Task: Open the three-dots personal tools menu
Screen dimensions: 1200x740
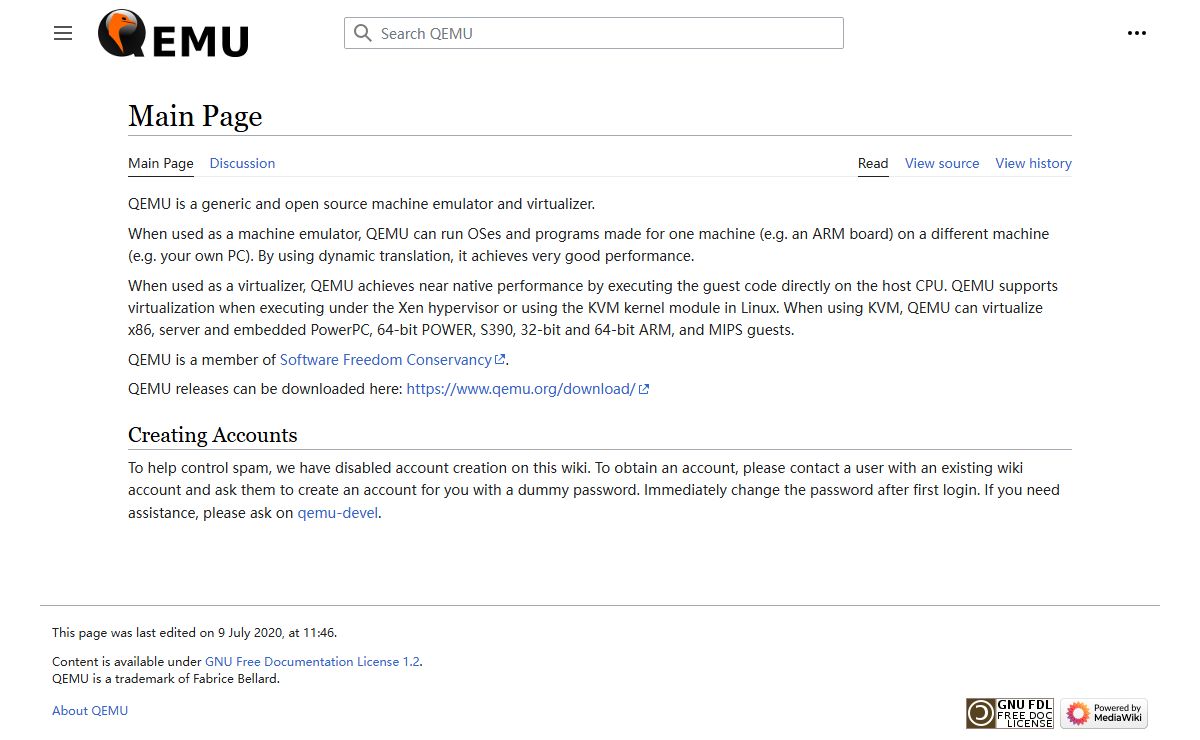Action: [1136, 33]
